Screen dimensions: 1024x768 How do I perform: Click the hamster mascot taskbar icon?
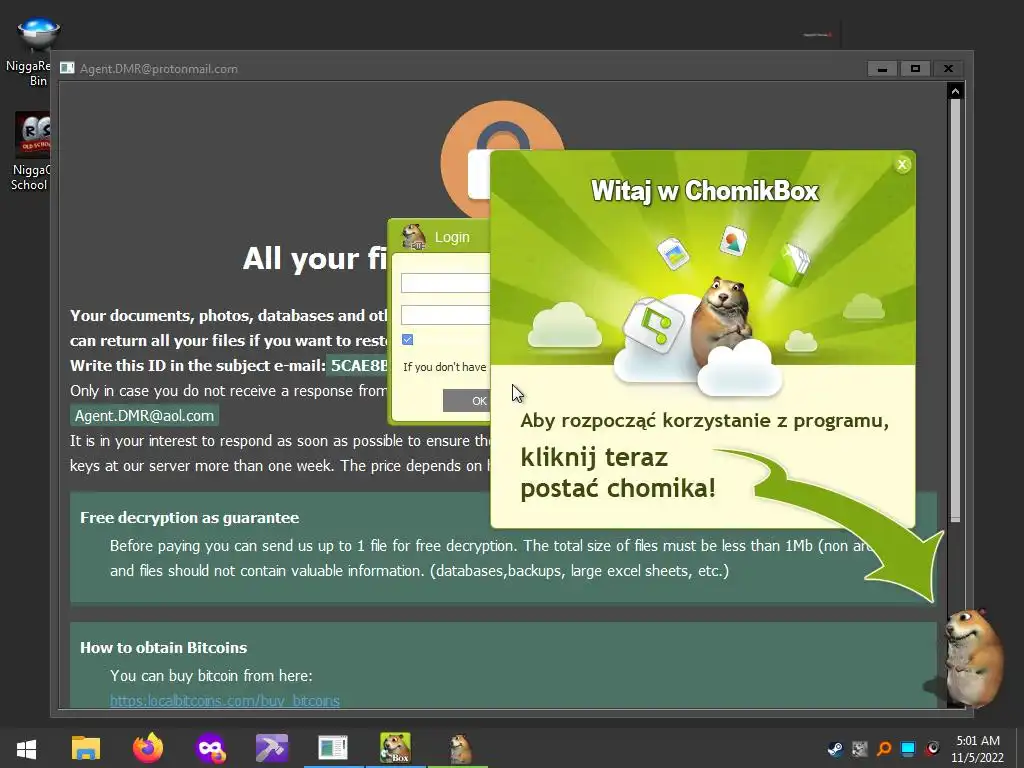(460, 748)
